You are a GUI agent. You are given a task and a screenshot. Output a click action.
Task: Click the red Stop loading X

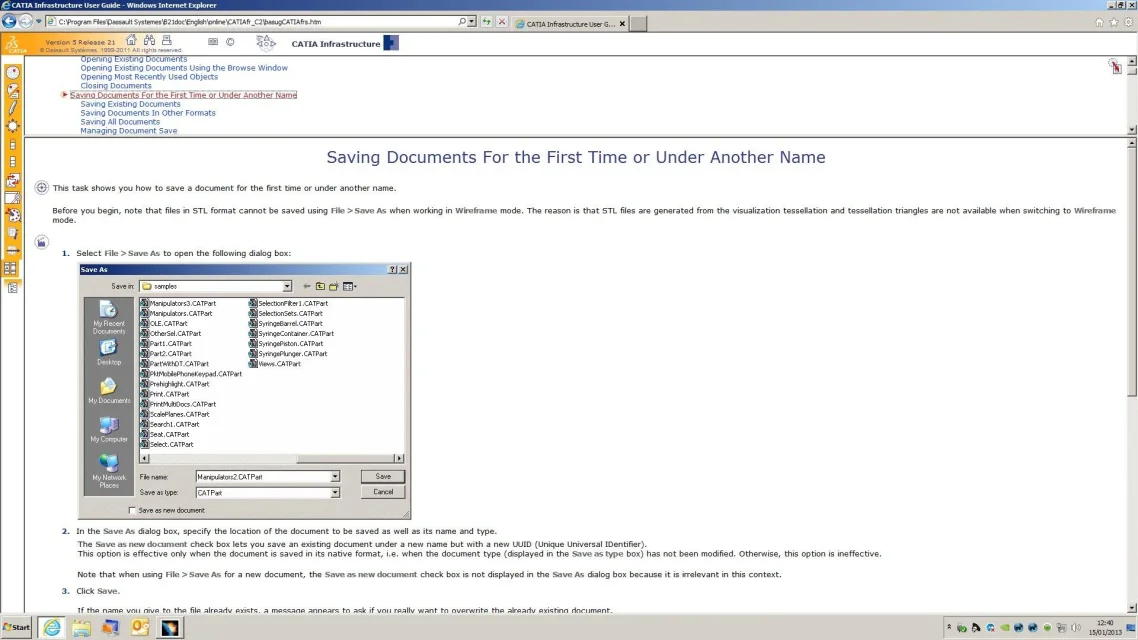click(x=502, y=22)
